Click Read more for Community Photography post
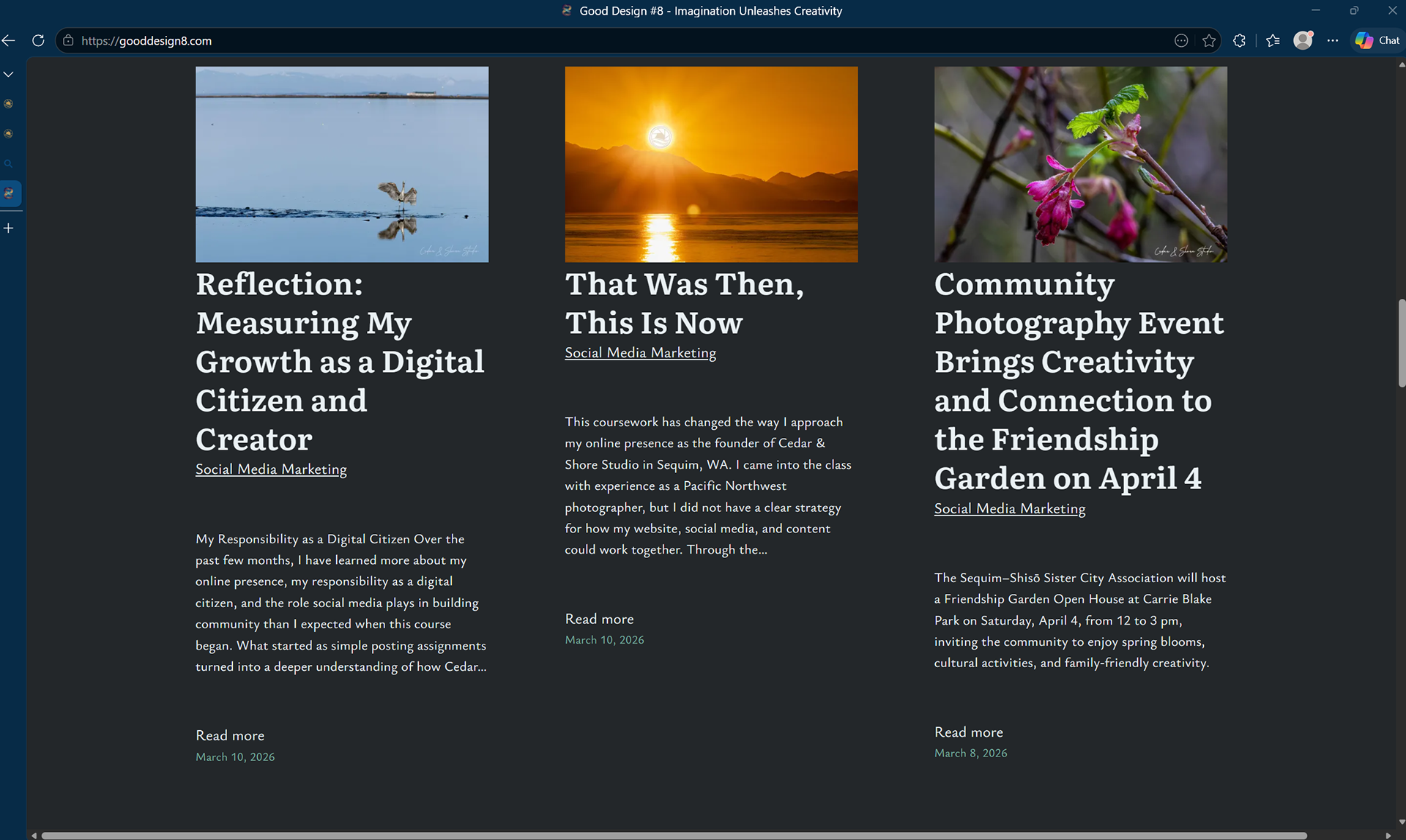 click(x=969, y=732)
